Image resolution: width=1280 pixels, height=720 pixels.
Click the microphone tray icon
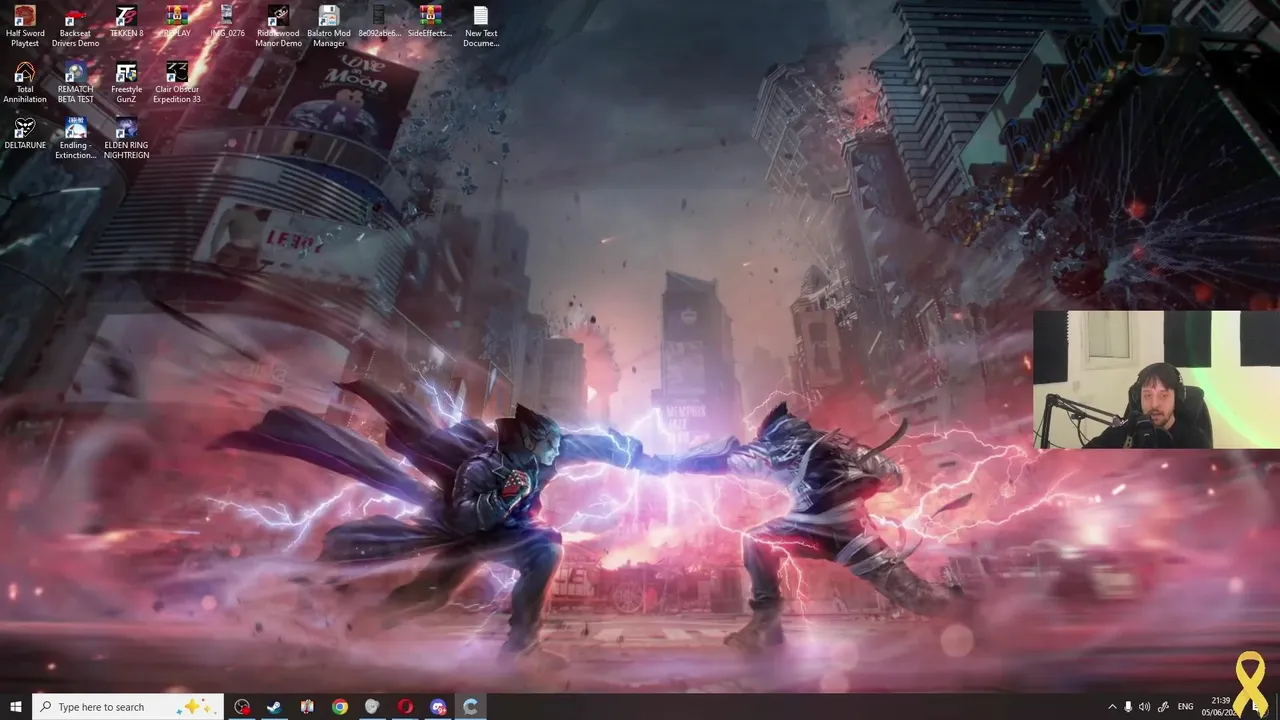1128,707
